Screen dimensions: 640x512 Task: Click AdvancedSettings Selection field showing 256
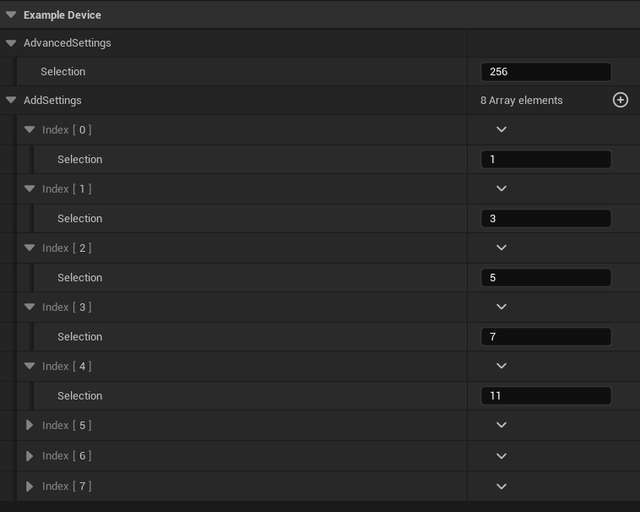pyautogui.click(x=545, y=72)
